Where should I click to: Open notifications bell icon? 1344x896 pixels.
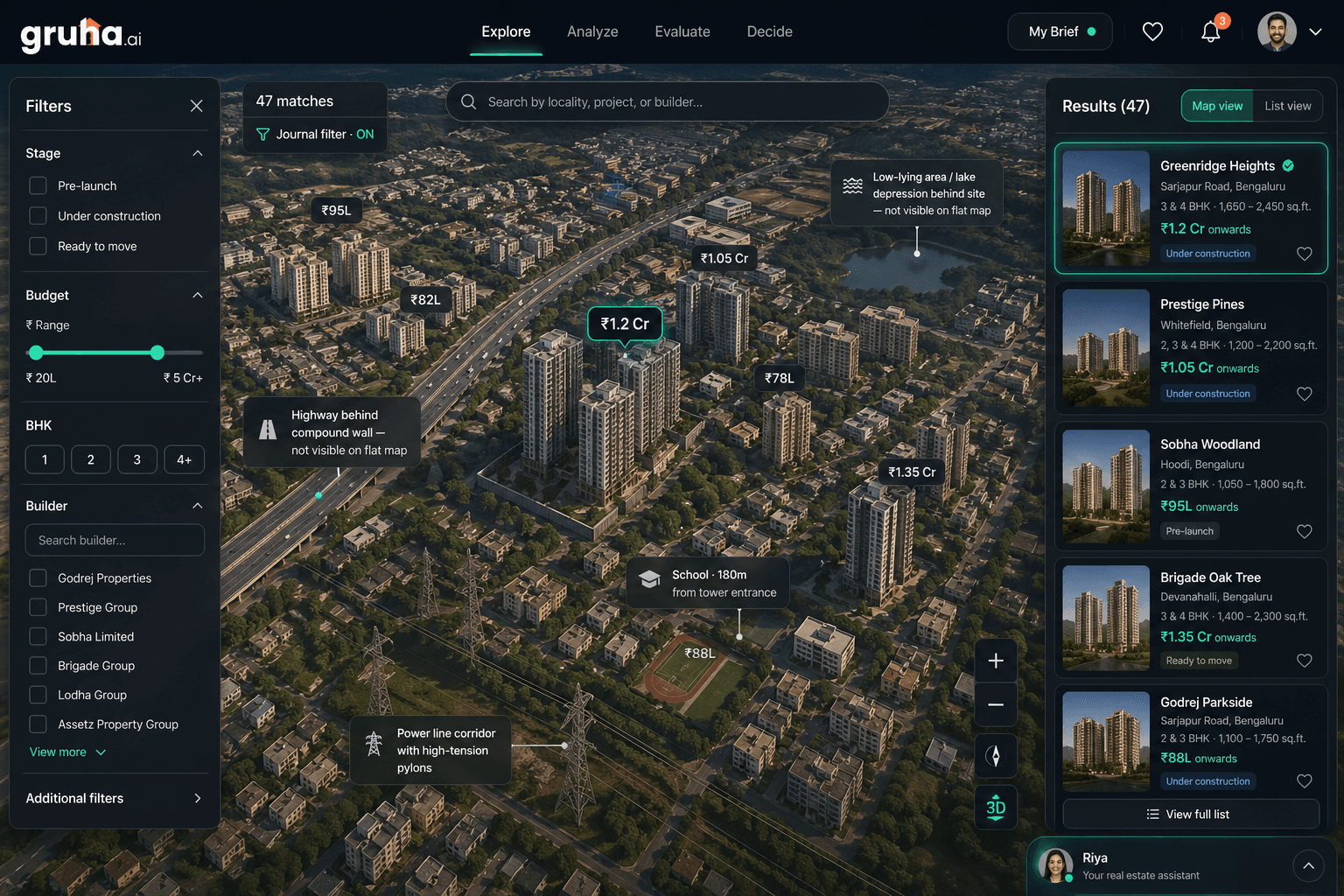coord(1211,32)
